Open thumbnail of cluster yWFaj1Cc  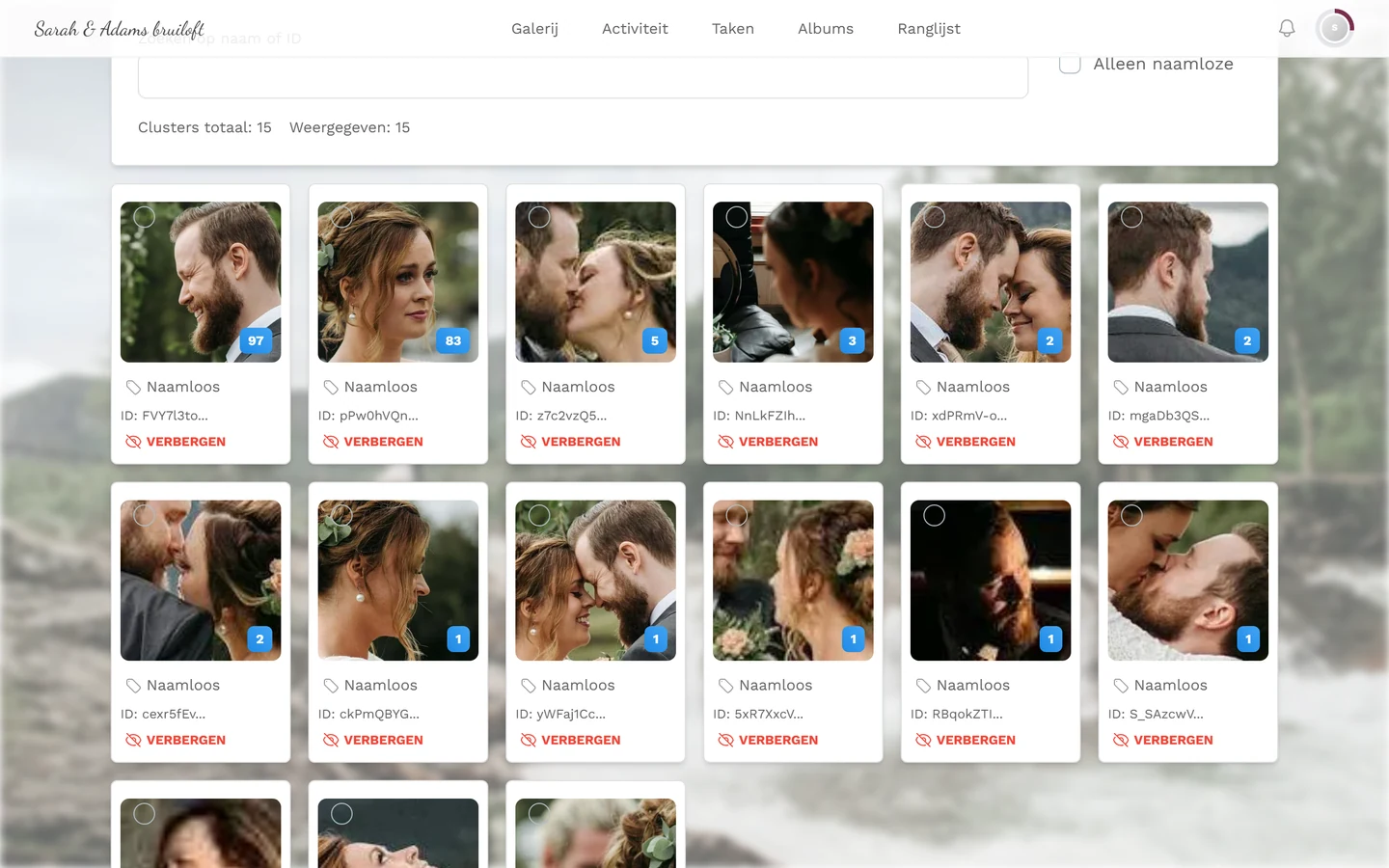(x=596, y=581)
